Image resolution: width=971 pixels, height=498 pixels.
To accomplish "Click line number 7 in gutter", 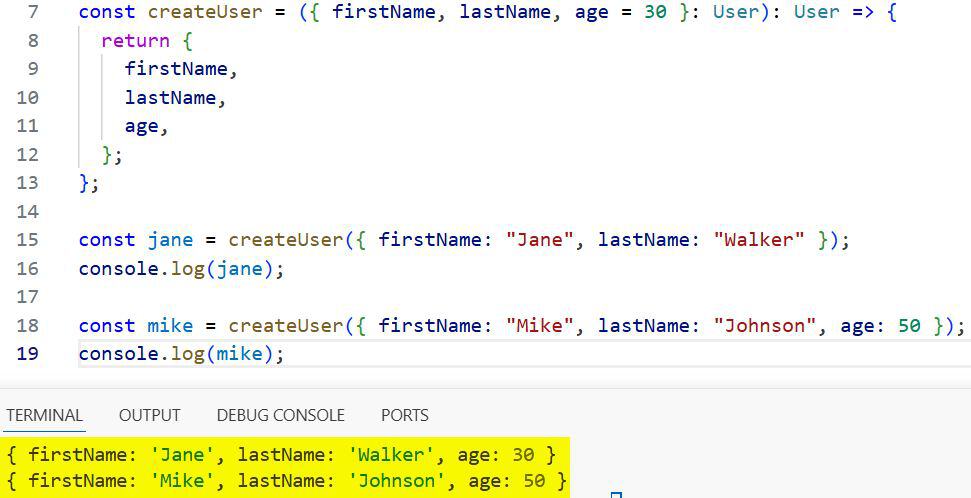I will pyautogui.click(x=32, y=12).
